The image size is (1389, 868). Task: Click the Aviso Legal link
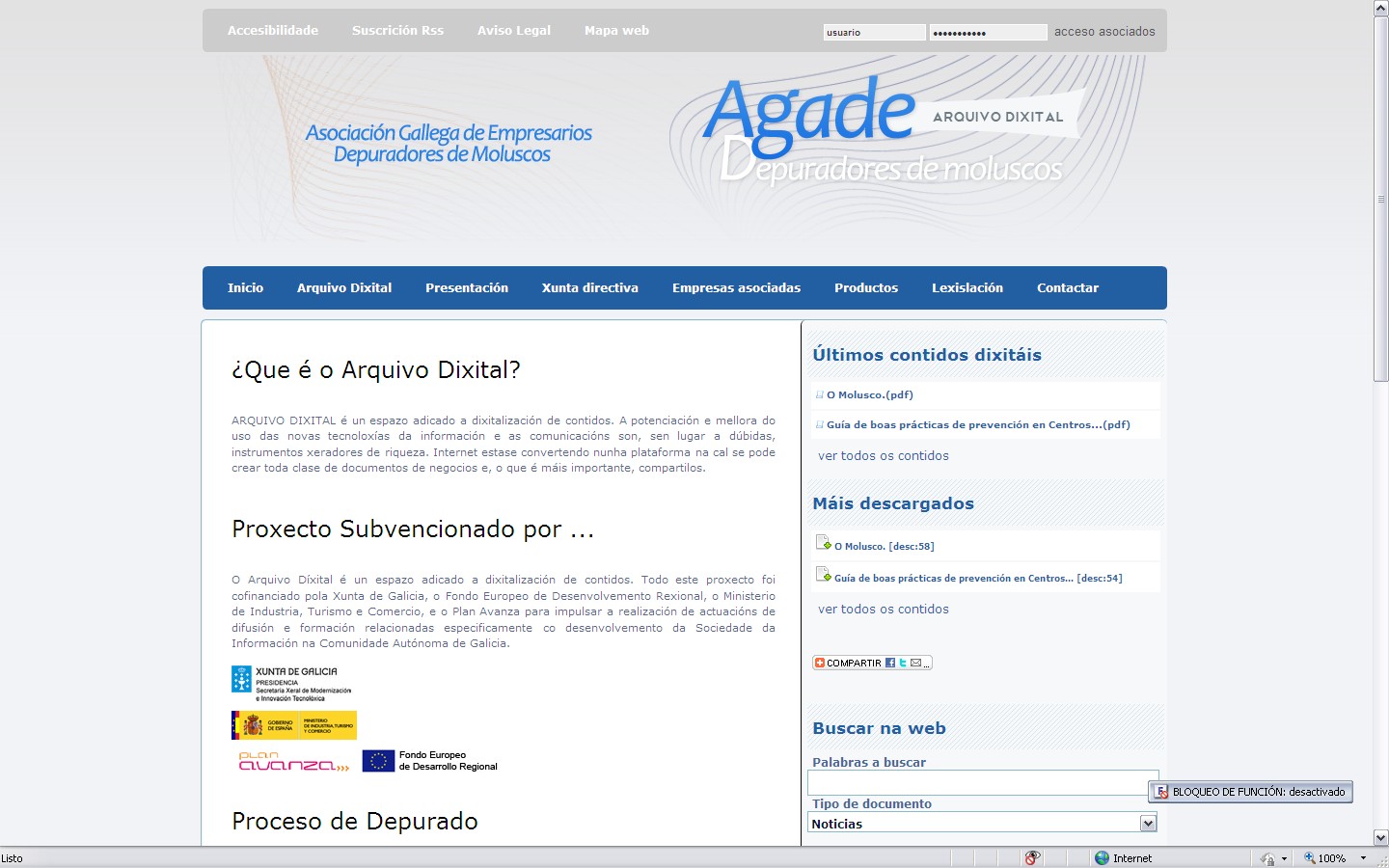pos(514,30)
